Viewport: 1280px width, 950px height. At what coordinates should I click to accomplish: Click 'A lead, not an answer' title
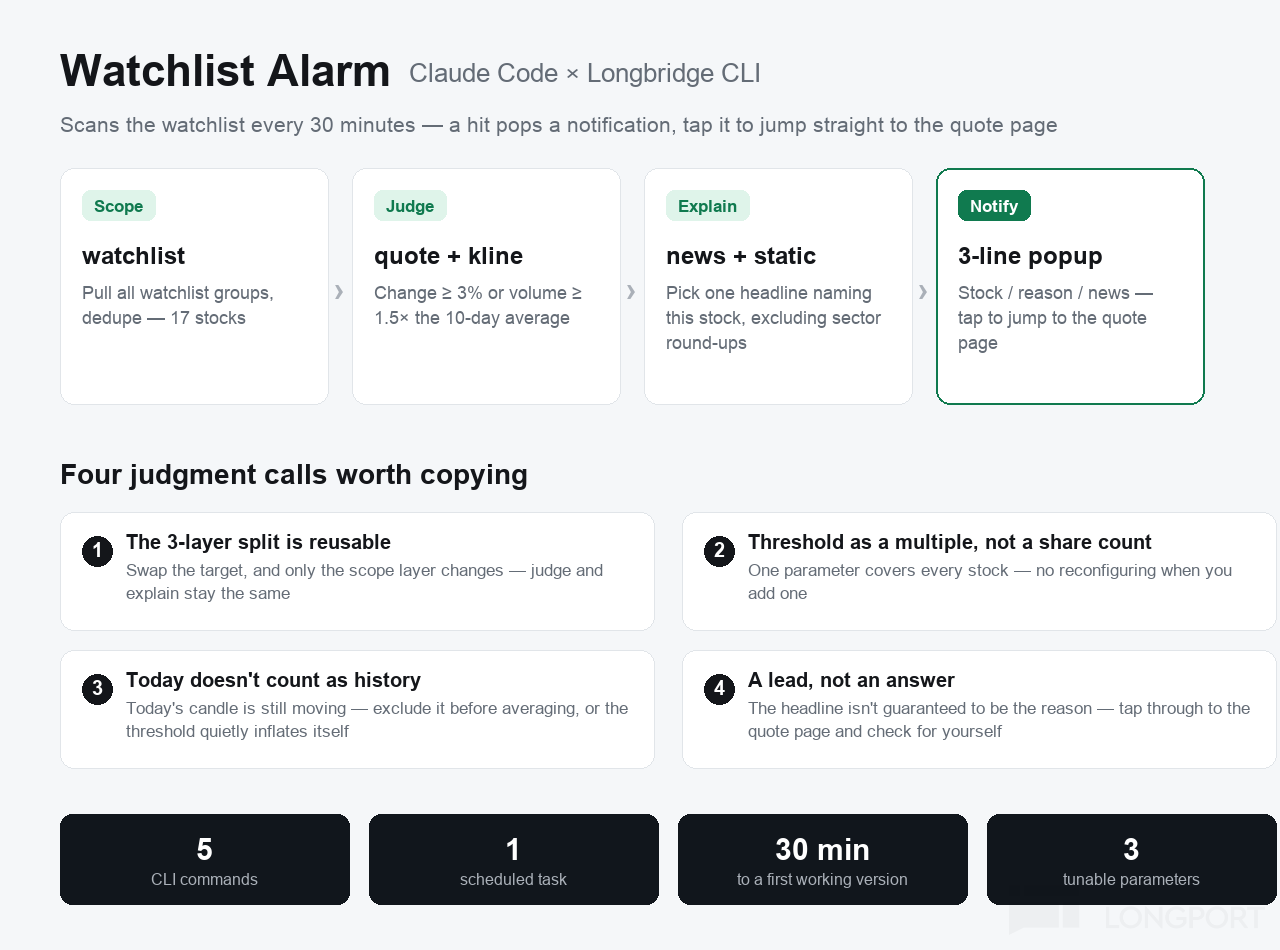tap(851, 680)
